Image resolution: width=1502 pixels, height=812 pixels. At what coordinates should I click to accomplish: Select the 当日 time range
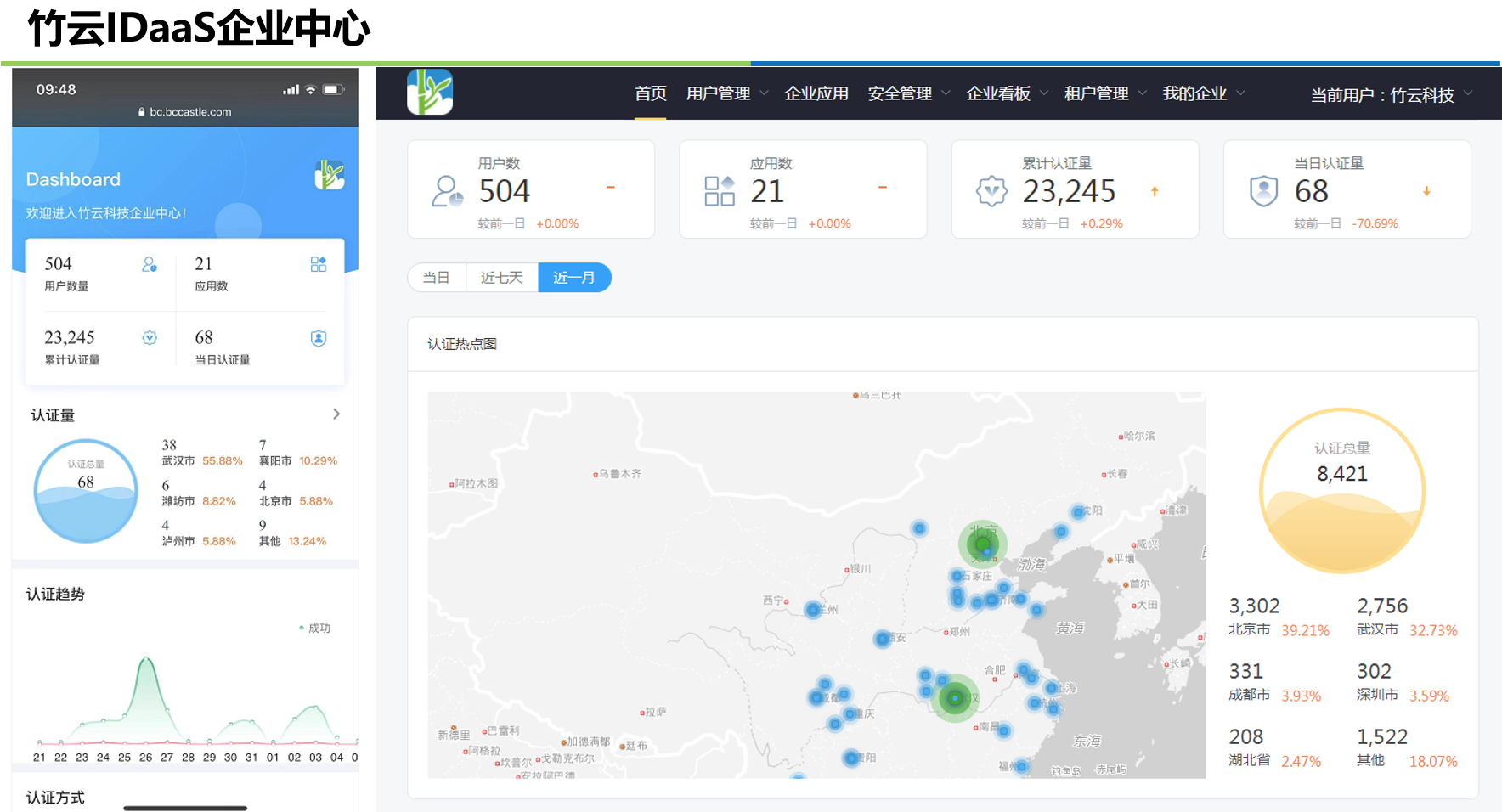[x=437, y=278]
